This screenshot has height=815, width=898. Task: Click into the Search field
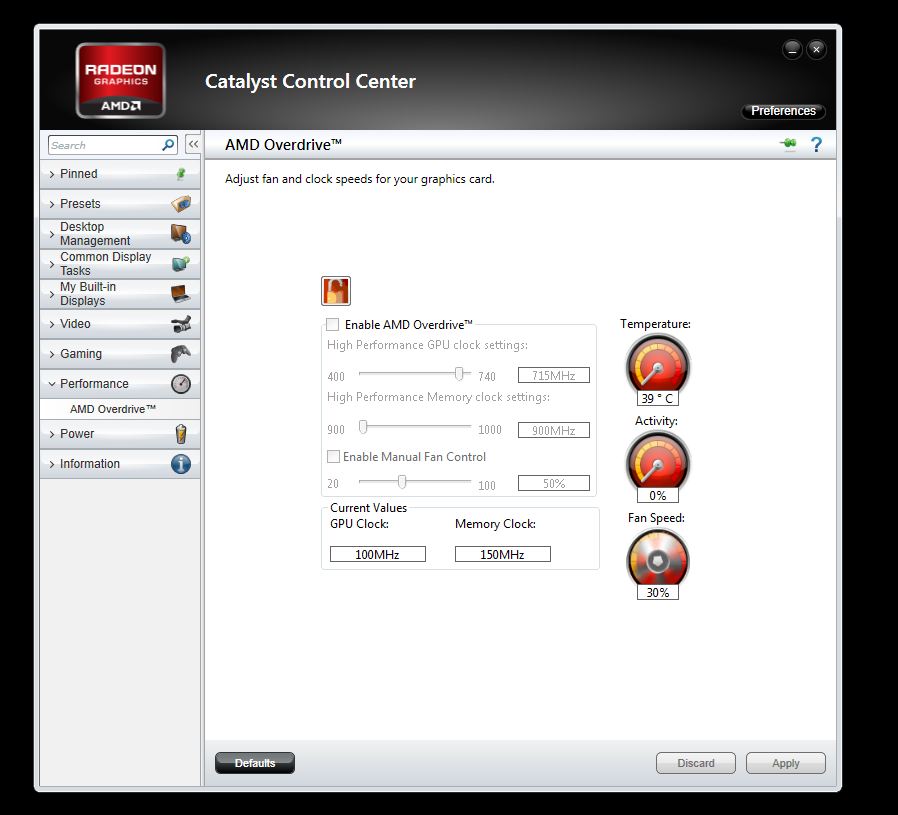[106, 145]
